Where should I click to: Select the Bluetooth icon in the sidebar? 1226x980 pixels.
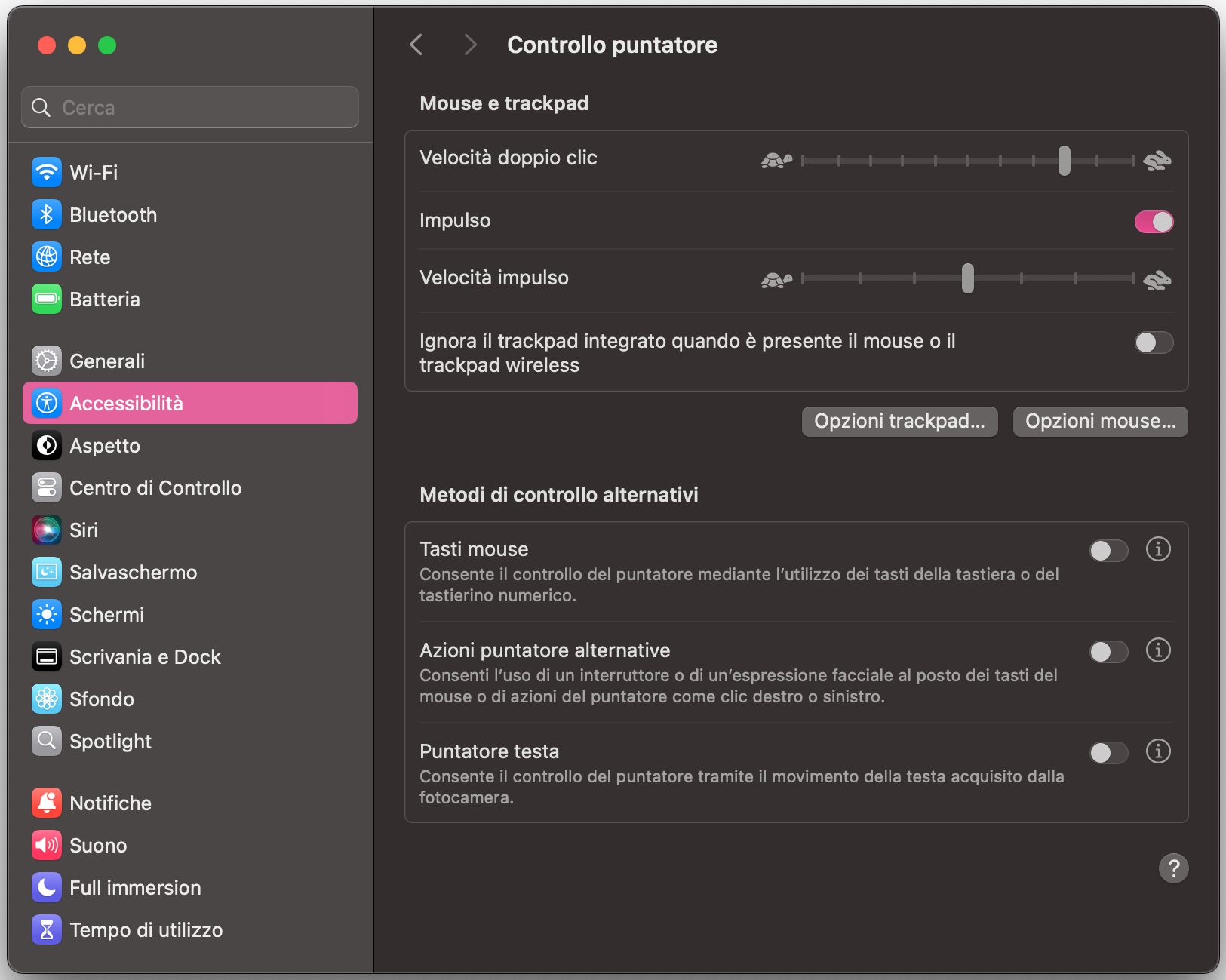[46, 214]
